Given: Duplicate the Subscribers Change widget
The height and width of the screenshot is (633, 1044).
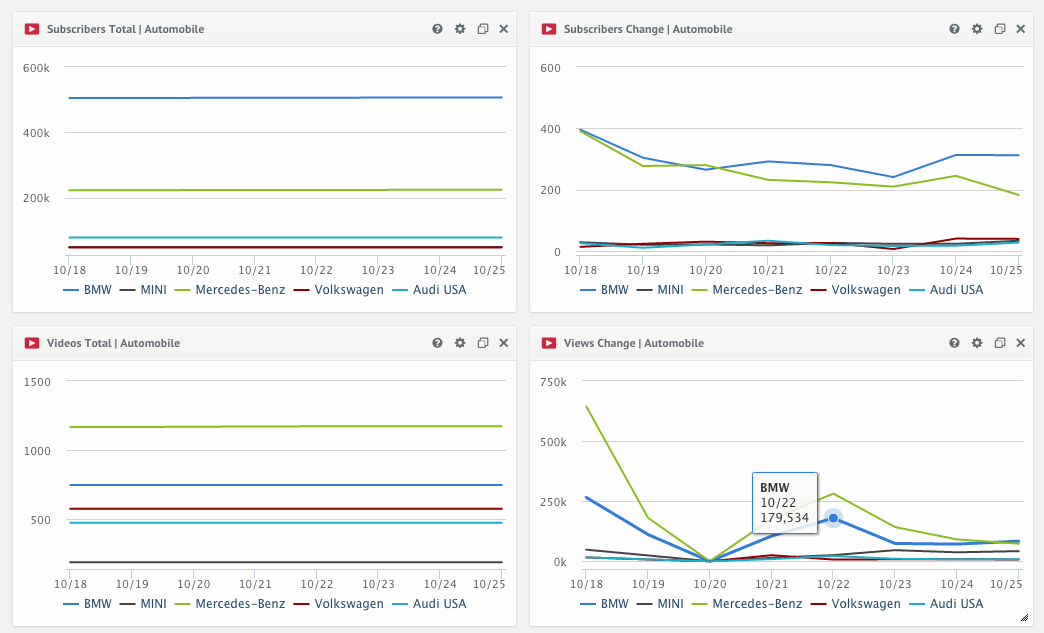Looking at the screenshot, I should click(999, 29).
